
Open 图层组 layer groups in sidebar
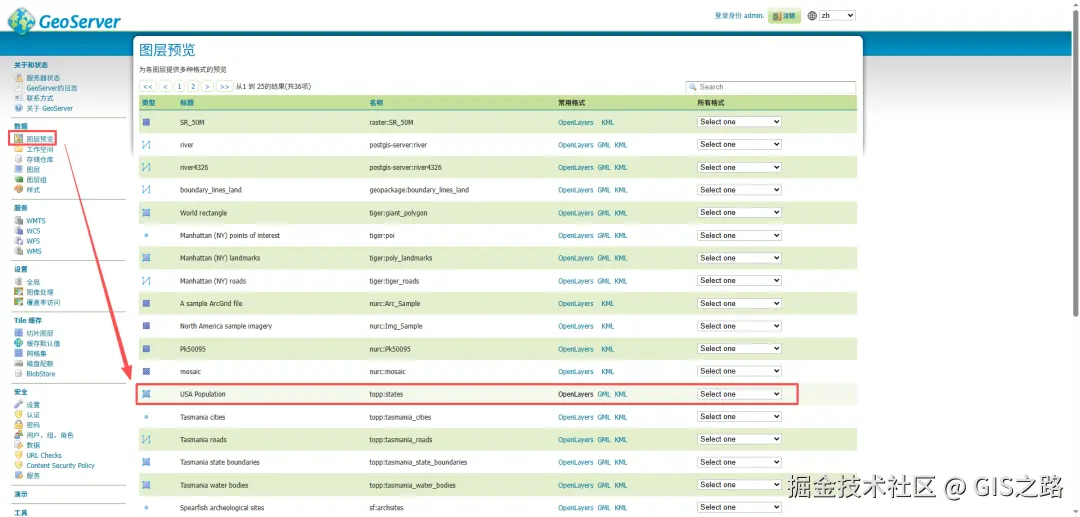(x=36, y=180)
